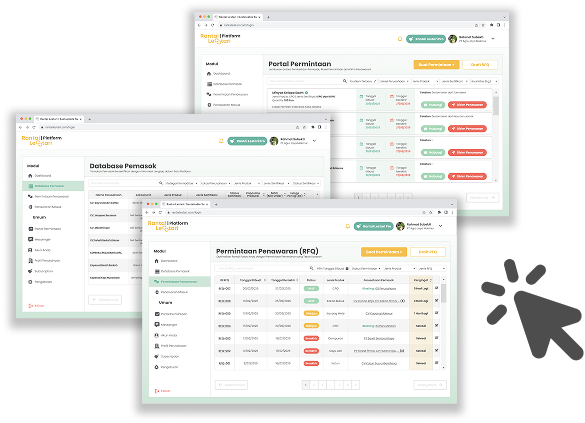Expand user menu chevron in RFQ window
The height and width of the screenshot is (423, 585).
tap(441, 226)
